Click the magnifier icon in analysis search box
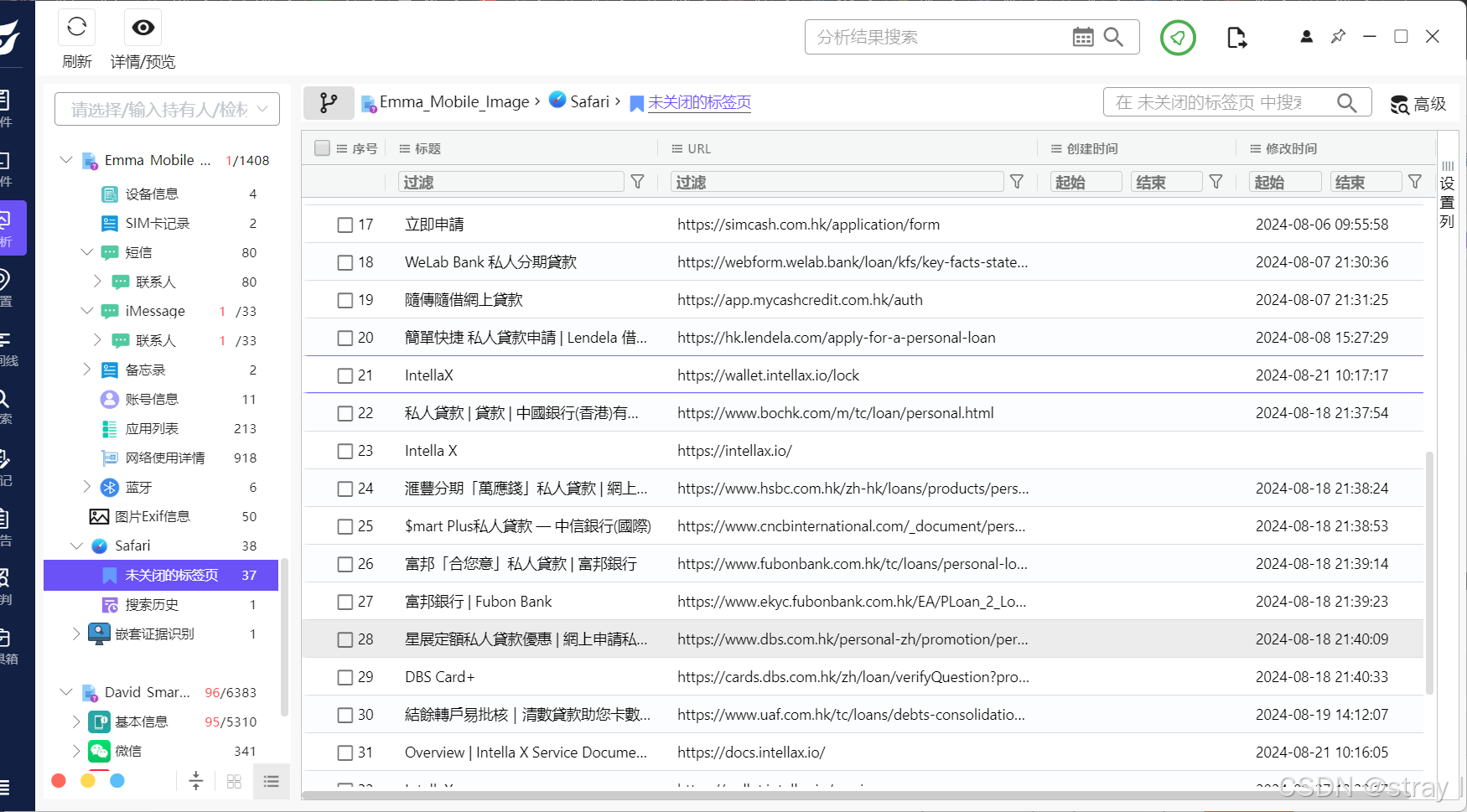Screen dimensions: 1467x812 [1113, 37]
